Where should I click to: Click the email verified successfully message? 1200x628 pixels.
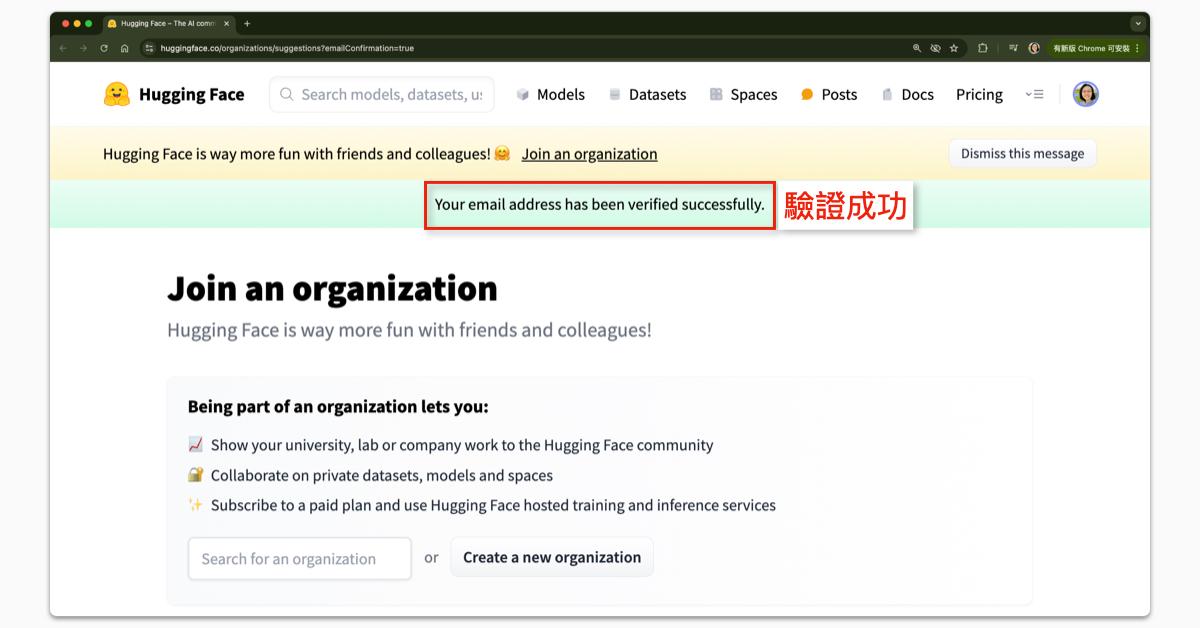(x=600, y=204)
